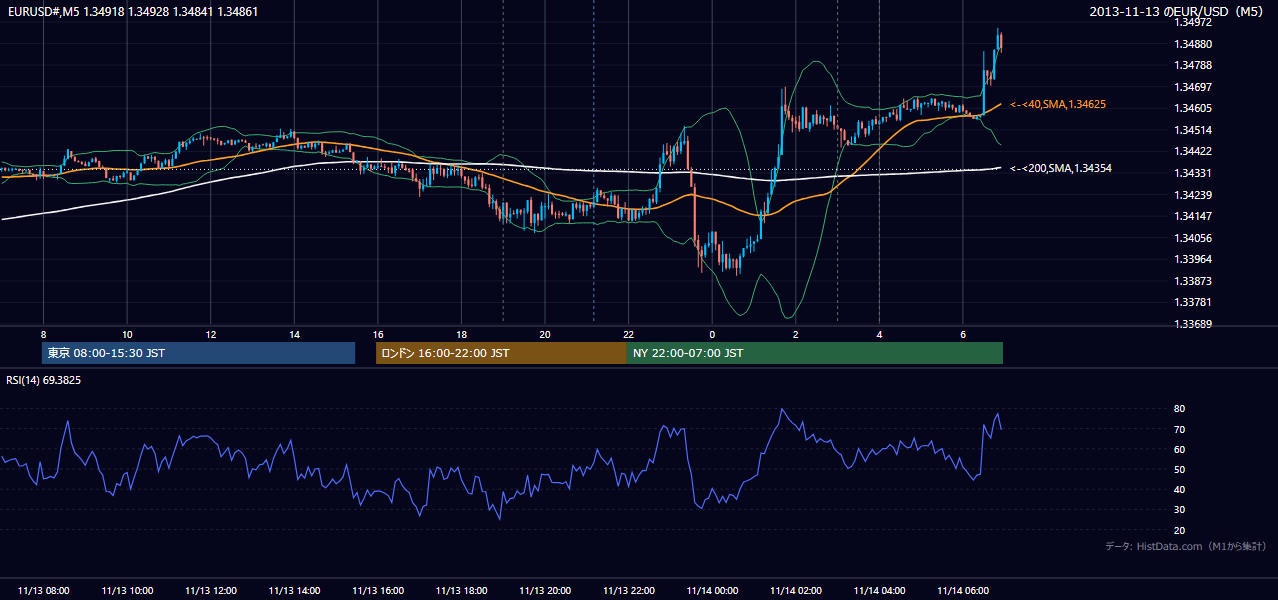Open the HistData.com data source credit
Image resolution: width=1278 pixels, height=600 pixels.
click(1186, 546)
